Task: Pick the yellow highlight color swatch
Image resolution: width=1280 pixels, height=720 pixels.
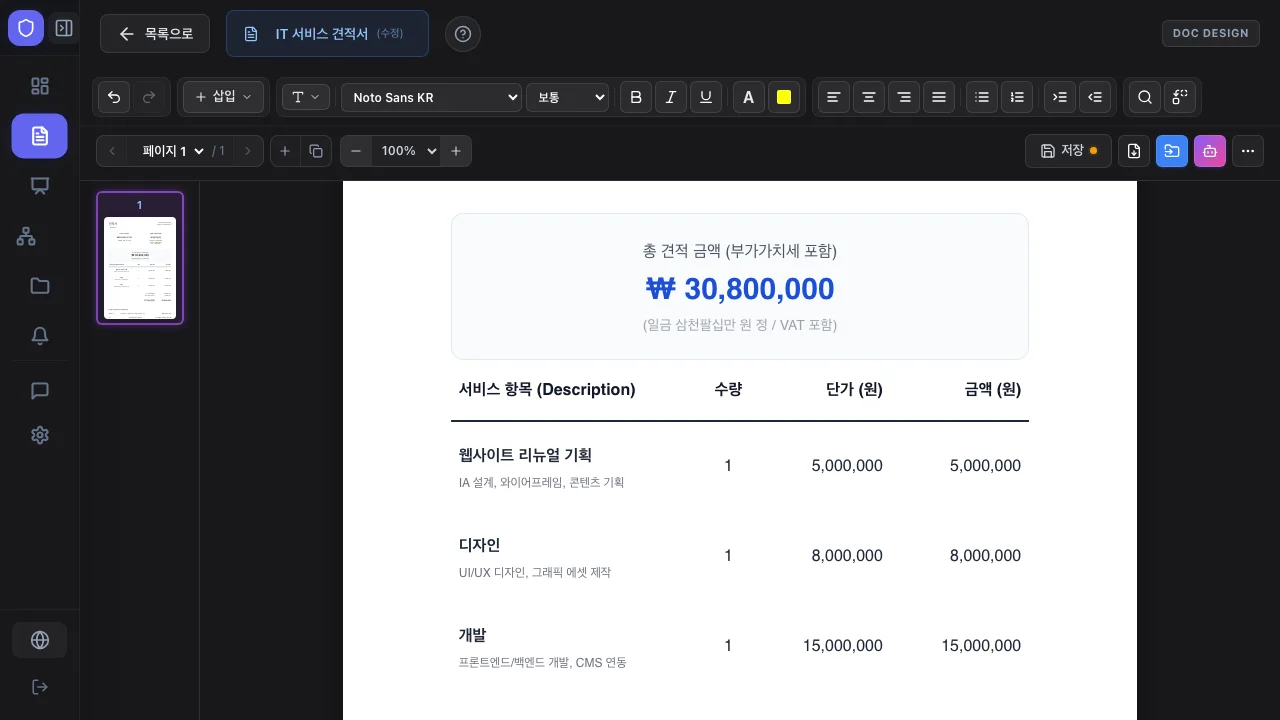Action: [784, 97]
